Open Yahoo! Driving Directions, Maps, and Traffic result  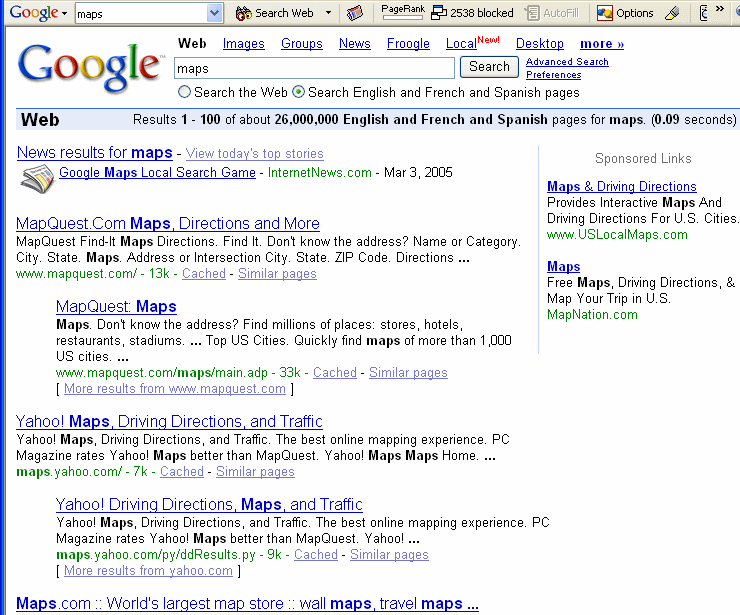tap(209, 504)
